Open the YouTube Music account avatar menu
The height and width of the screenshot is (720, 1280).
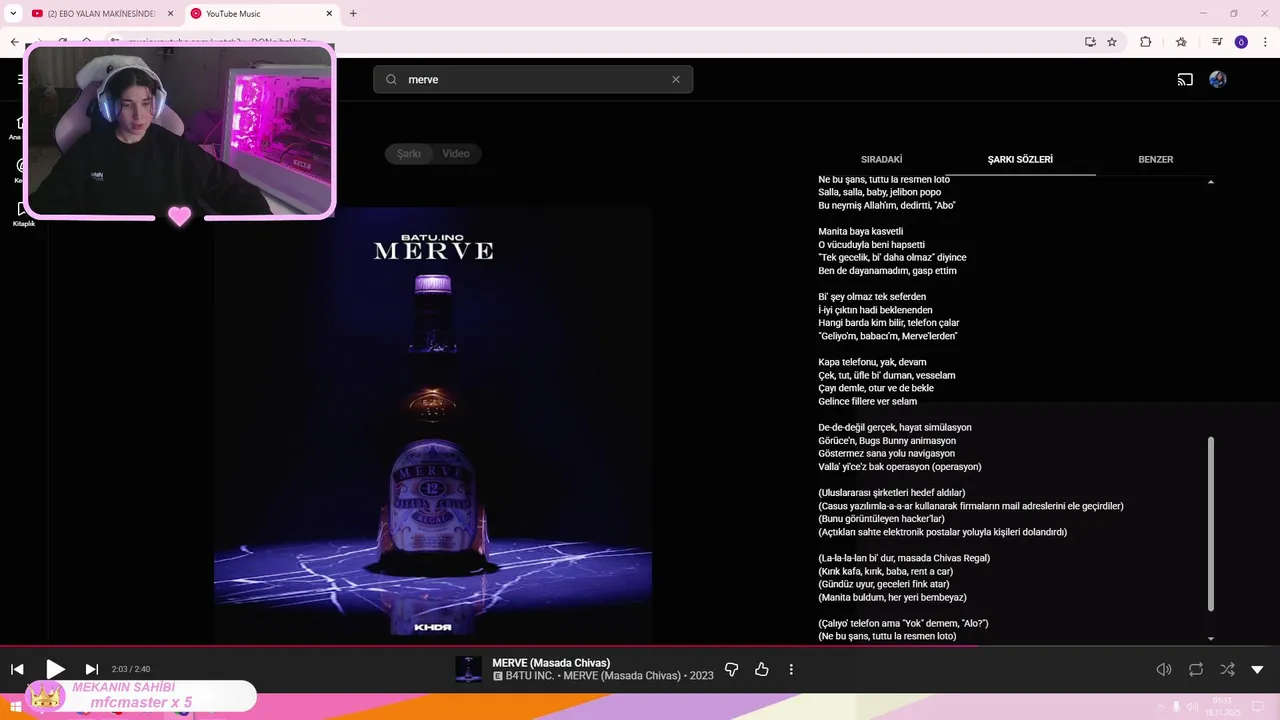click(1218, 79)
